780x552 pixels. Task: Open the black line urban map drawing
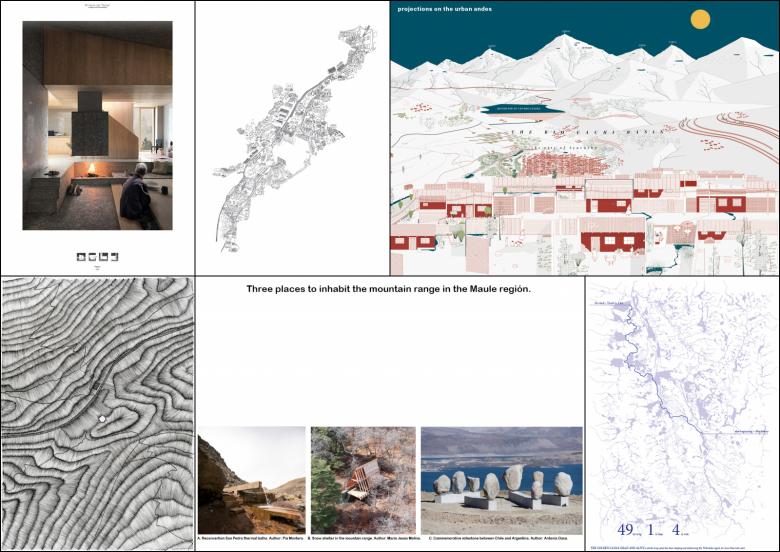pos(291,137)
